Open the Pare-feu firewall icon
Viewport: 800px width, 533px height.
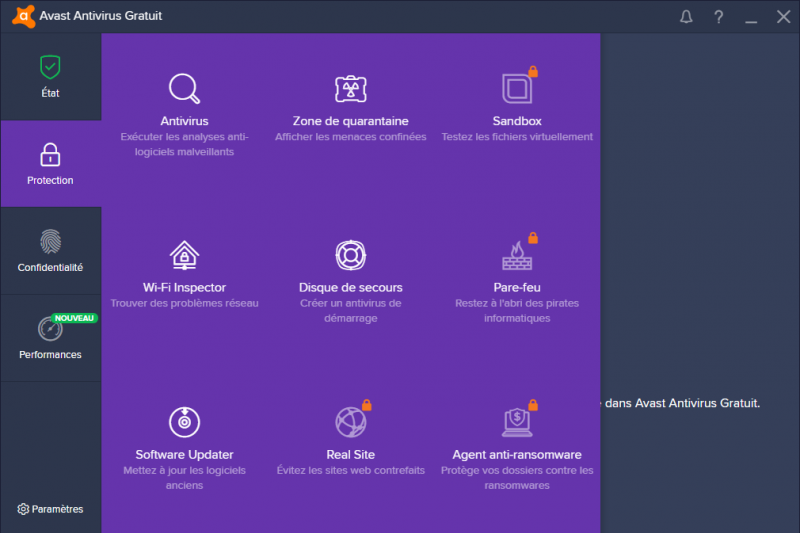(x=517, y=256)
